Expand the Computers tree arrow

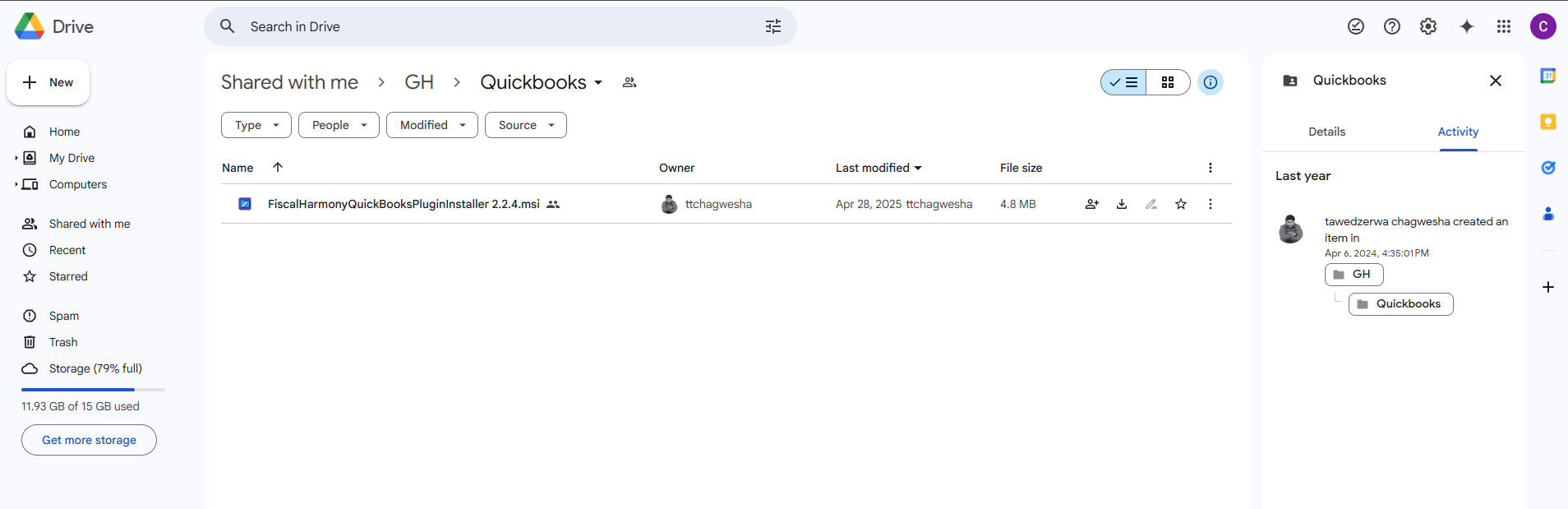16,184
